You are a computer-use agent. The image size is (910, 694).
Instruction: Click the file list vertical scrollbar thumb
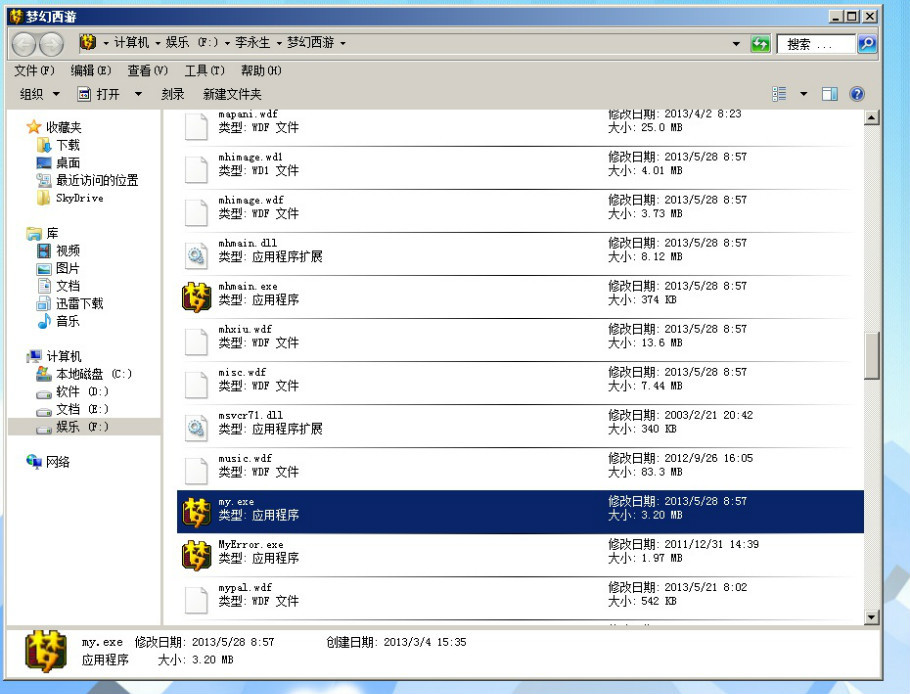point(871,355)
